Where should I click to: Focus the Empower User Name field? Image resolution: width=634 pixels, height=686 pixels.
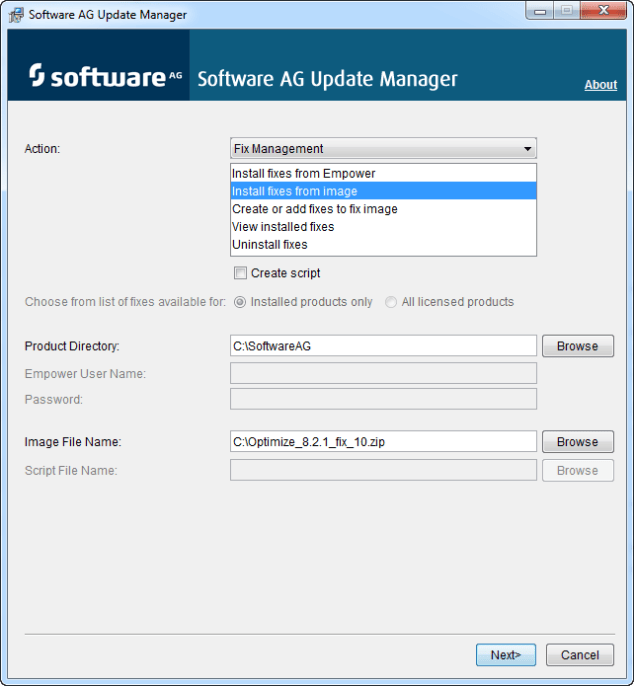(x=383, y=373)
